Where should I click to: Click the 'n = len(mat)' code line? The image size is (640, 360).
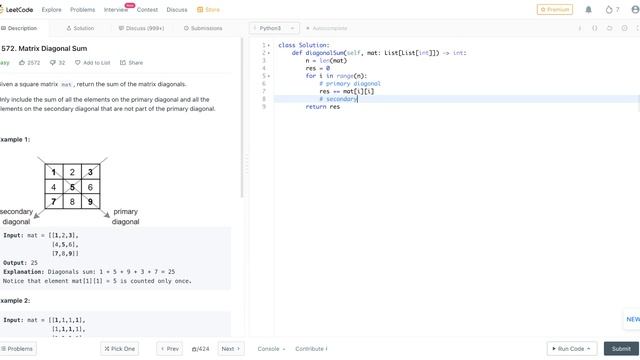(x=326, y=60)
